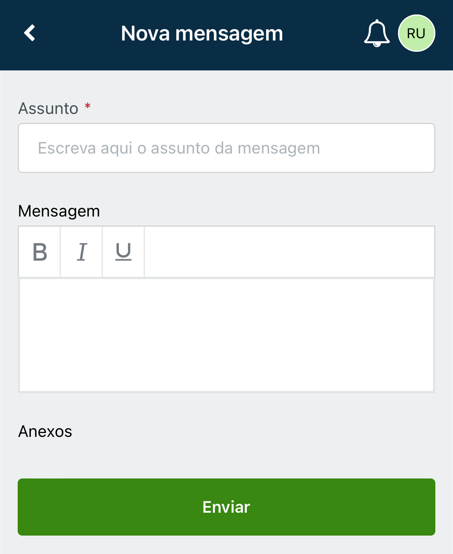Viewport: 453px width, 554px height.
Task: Click into the Mensagem body text area
Action: [226, 335]
